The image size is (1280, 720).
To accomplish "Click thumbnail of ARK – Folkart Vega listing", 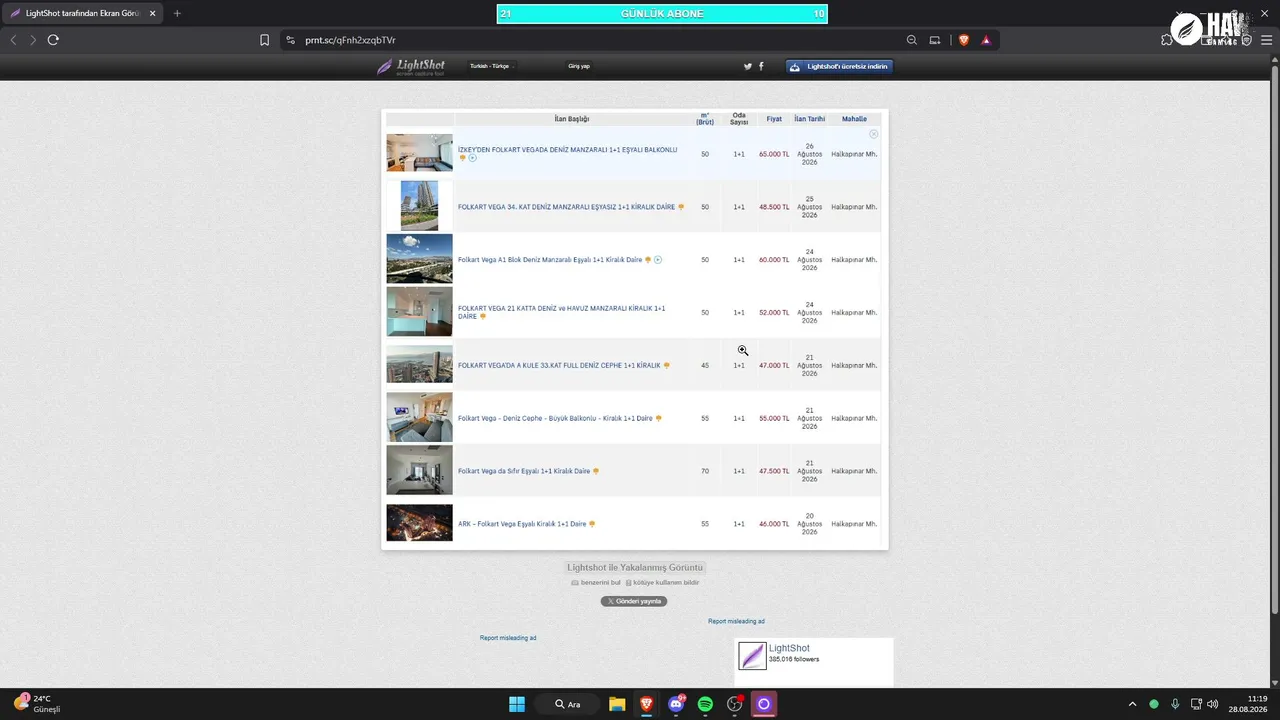I will [419, 523].
